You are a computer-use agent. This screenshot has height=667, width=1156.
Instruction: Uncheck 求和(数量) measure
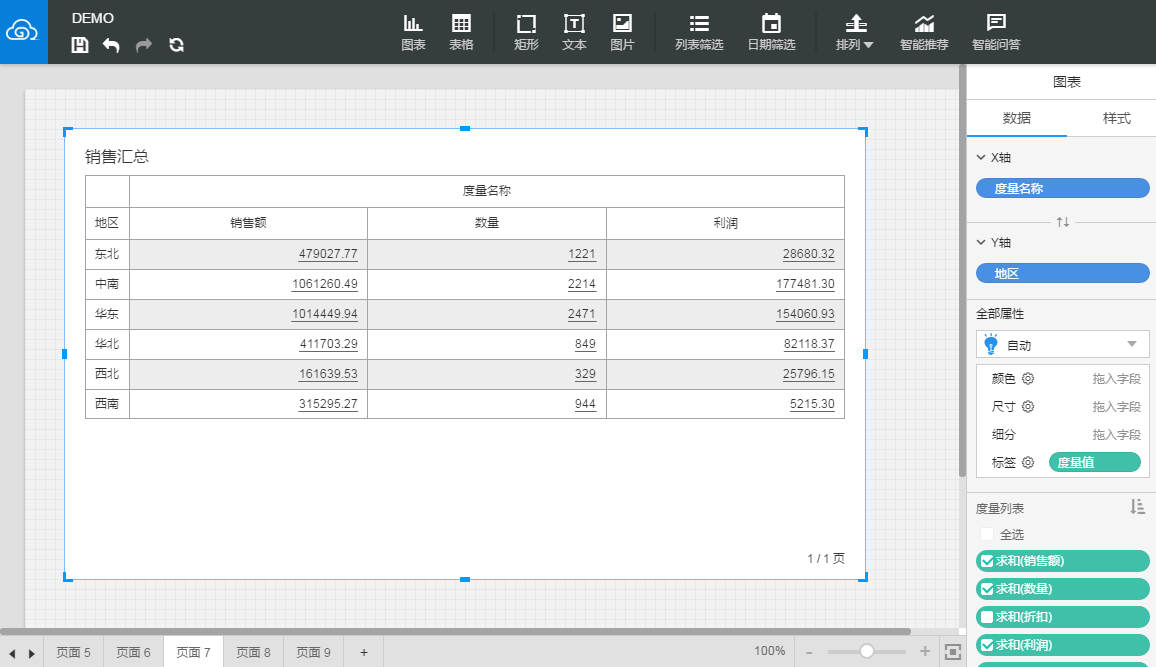tap(987, 589)
